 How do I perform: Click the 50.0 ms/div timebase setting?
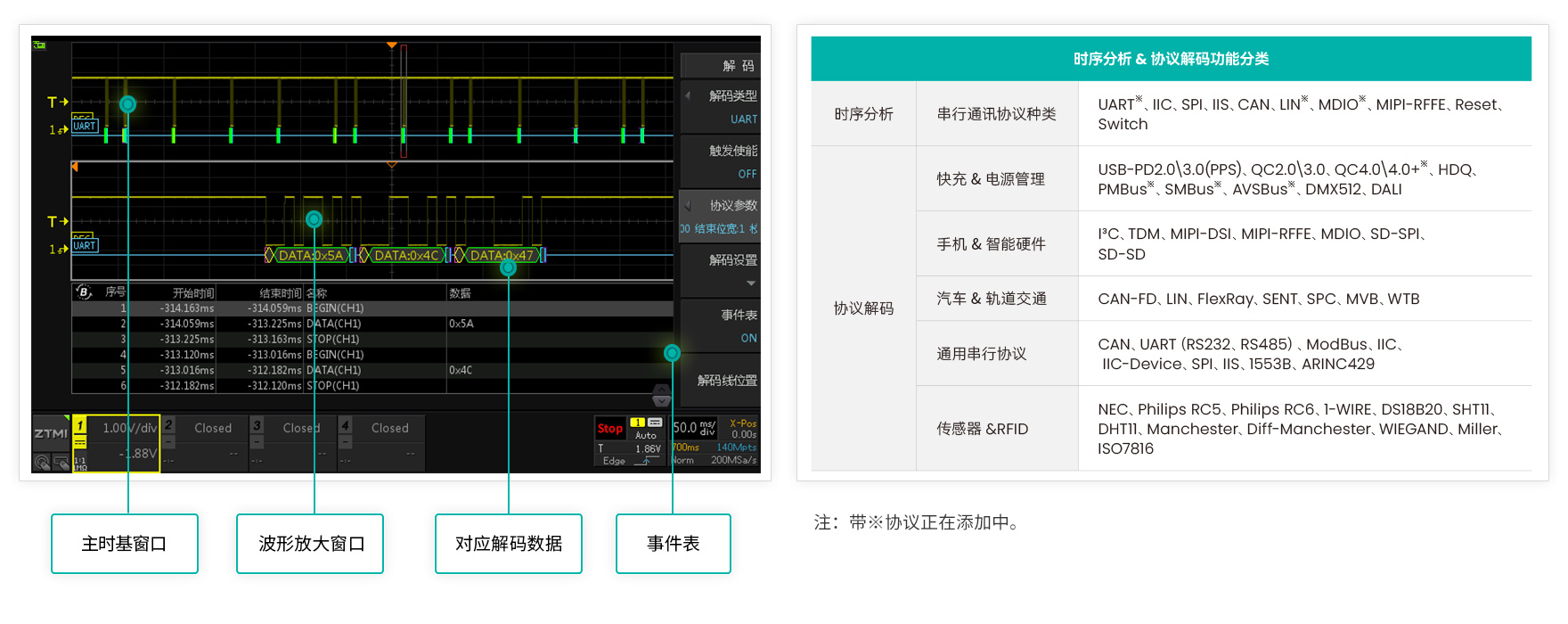[x=694, y=429]
